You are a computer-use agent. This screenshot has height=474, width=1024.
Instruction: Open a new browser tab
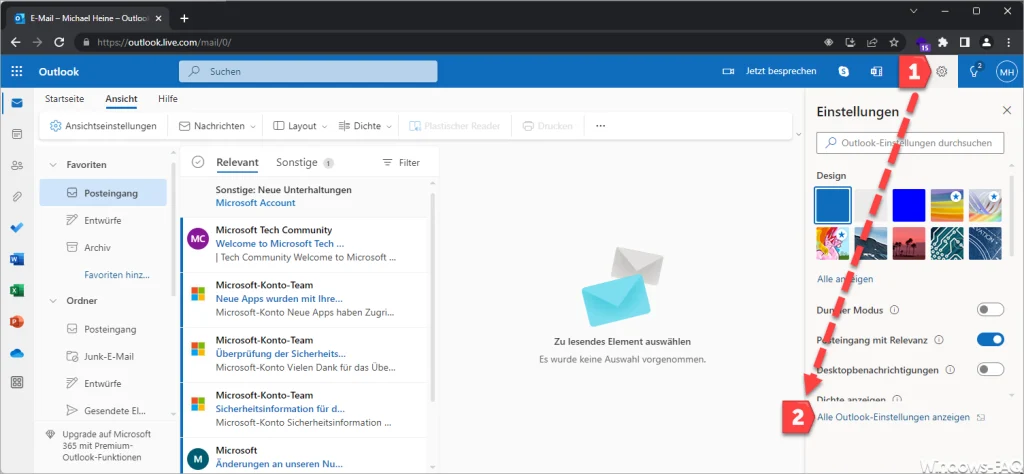tap(184, 18)
